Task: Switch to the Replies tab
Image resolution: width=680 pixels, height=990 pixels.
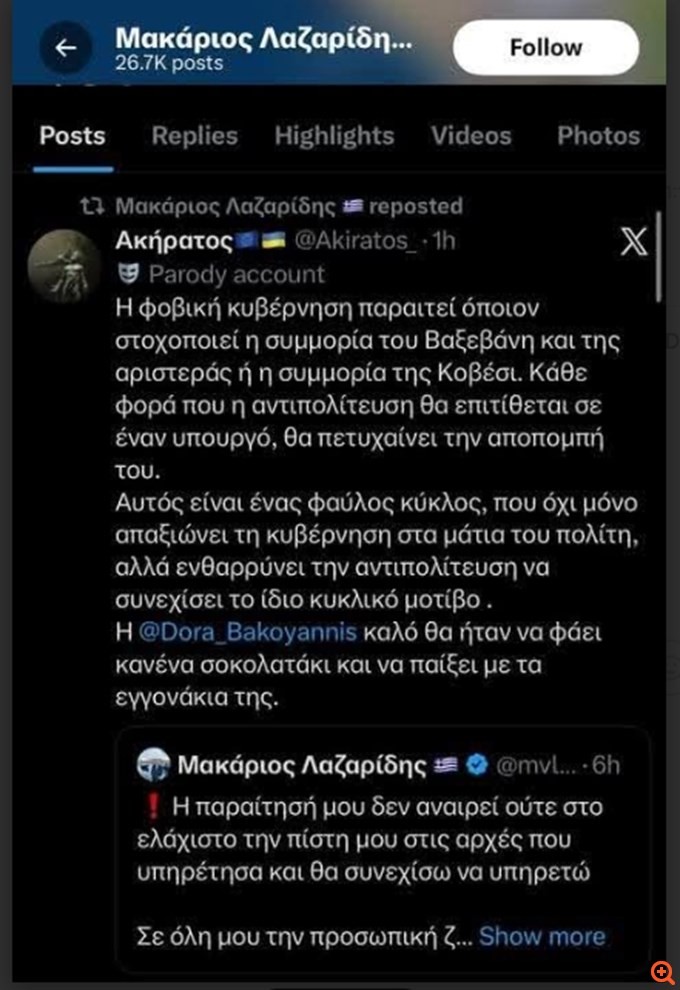Action: coord(194,136)
